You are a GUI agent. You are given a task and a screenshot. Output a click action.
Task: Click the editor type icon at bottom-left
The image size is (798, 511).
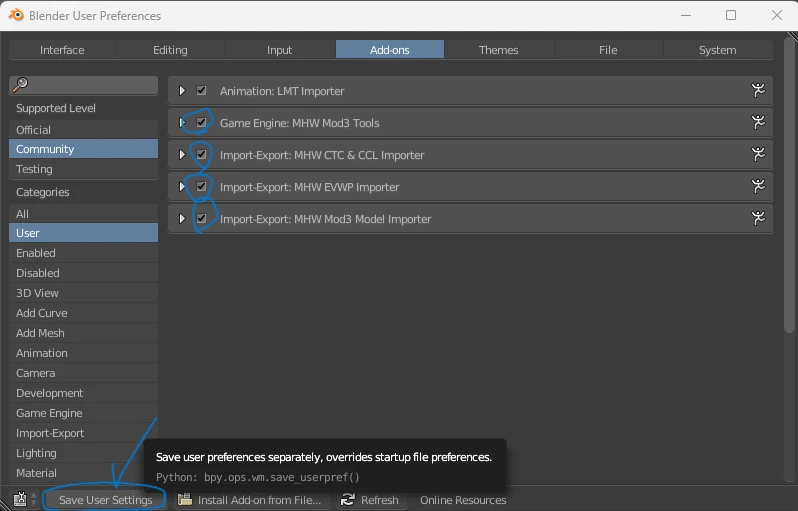pos(20,499)
